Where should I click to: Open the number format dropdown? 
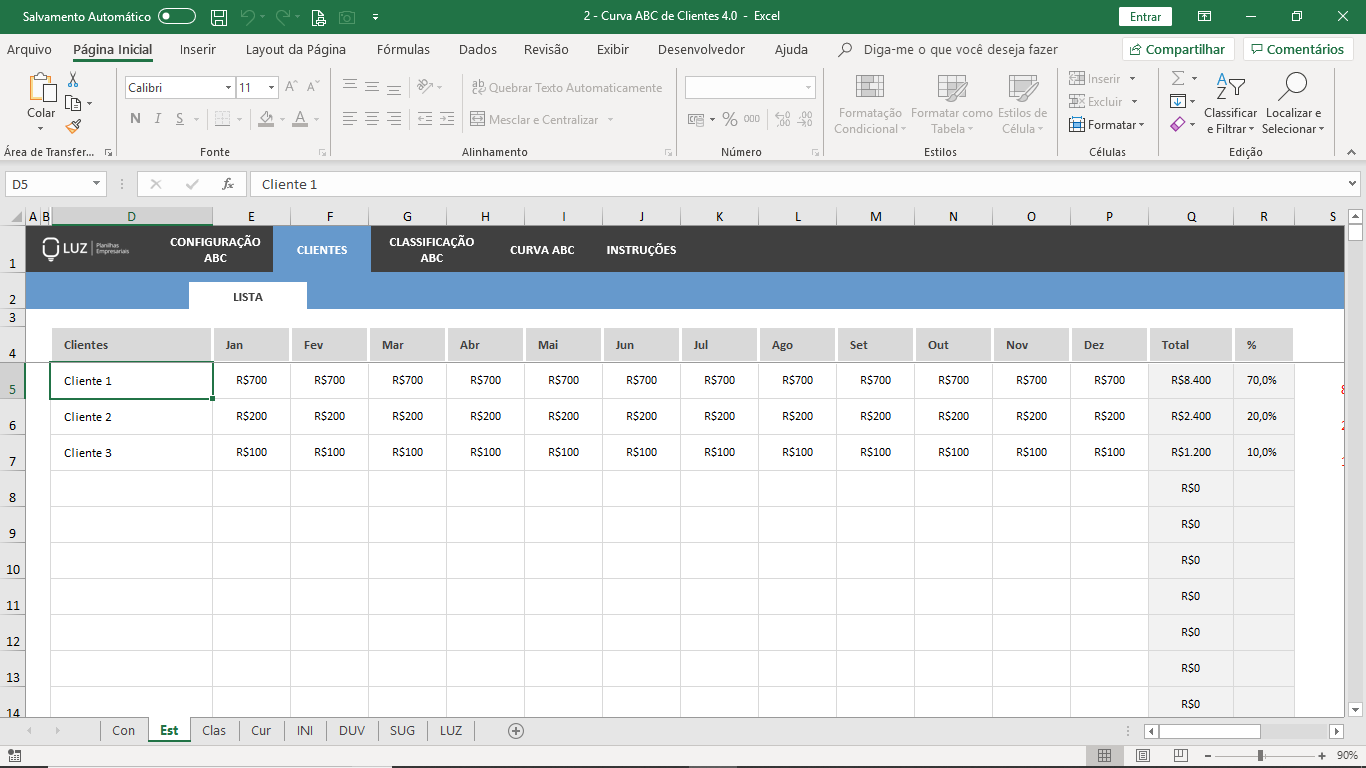click(x=808, y=88)
